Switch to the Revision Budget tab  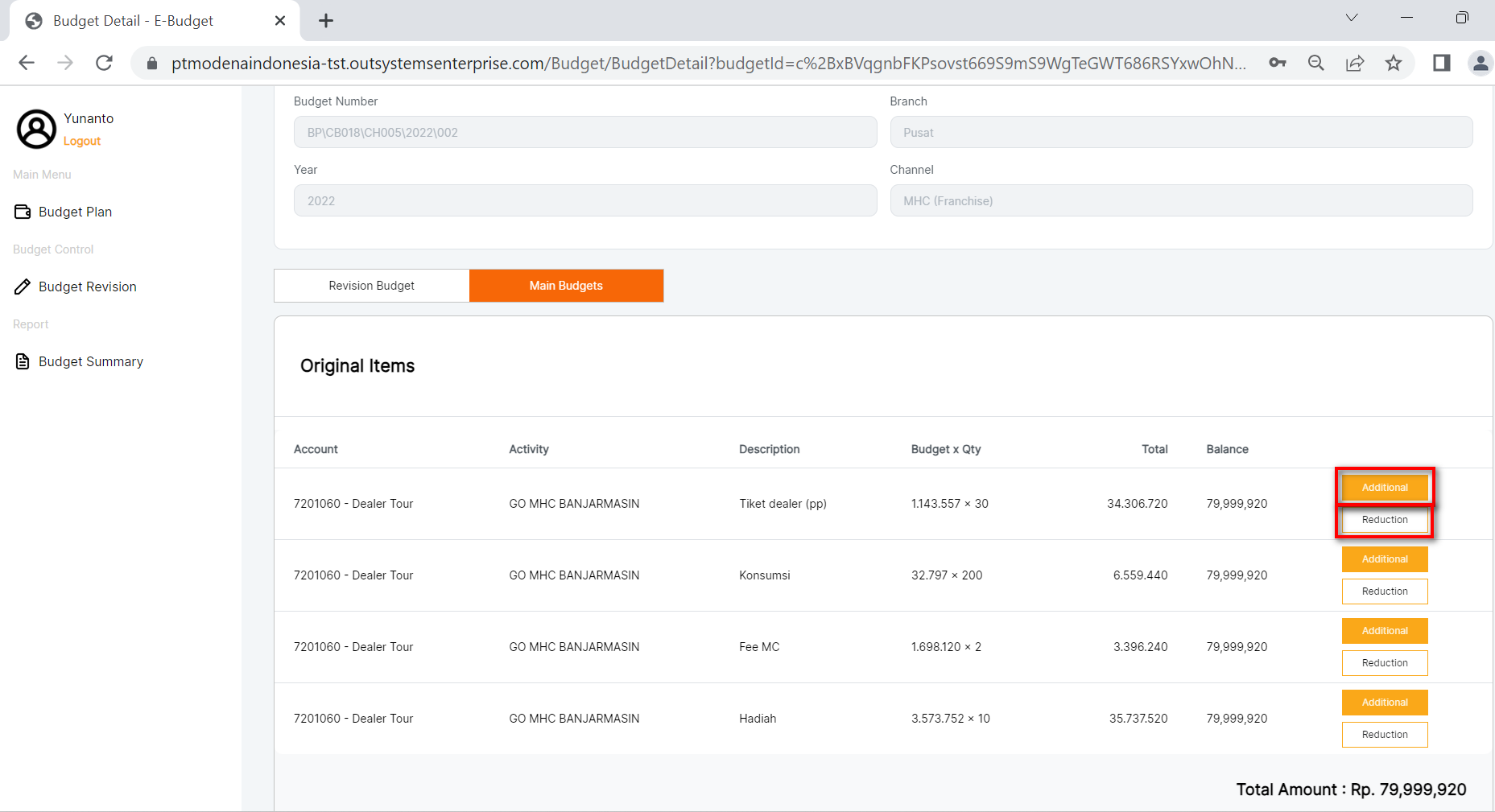pyautogui.click(x=371, y=286)
